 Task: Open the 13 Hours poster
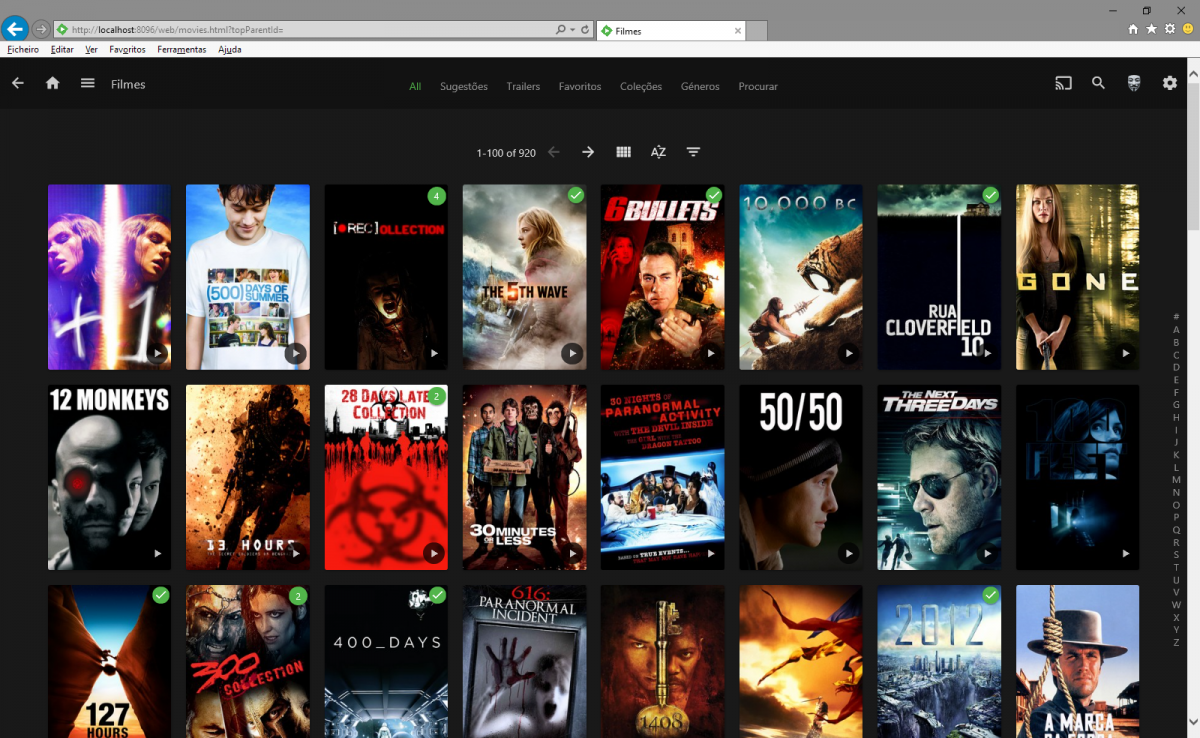pyautogui.click(x=248, y=477)
